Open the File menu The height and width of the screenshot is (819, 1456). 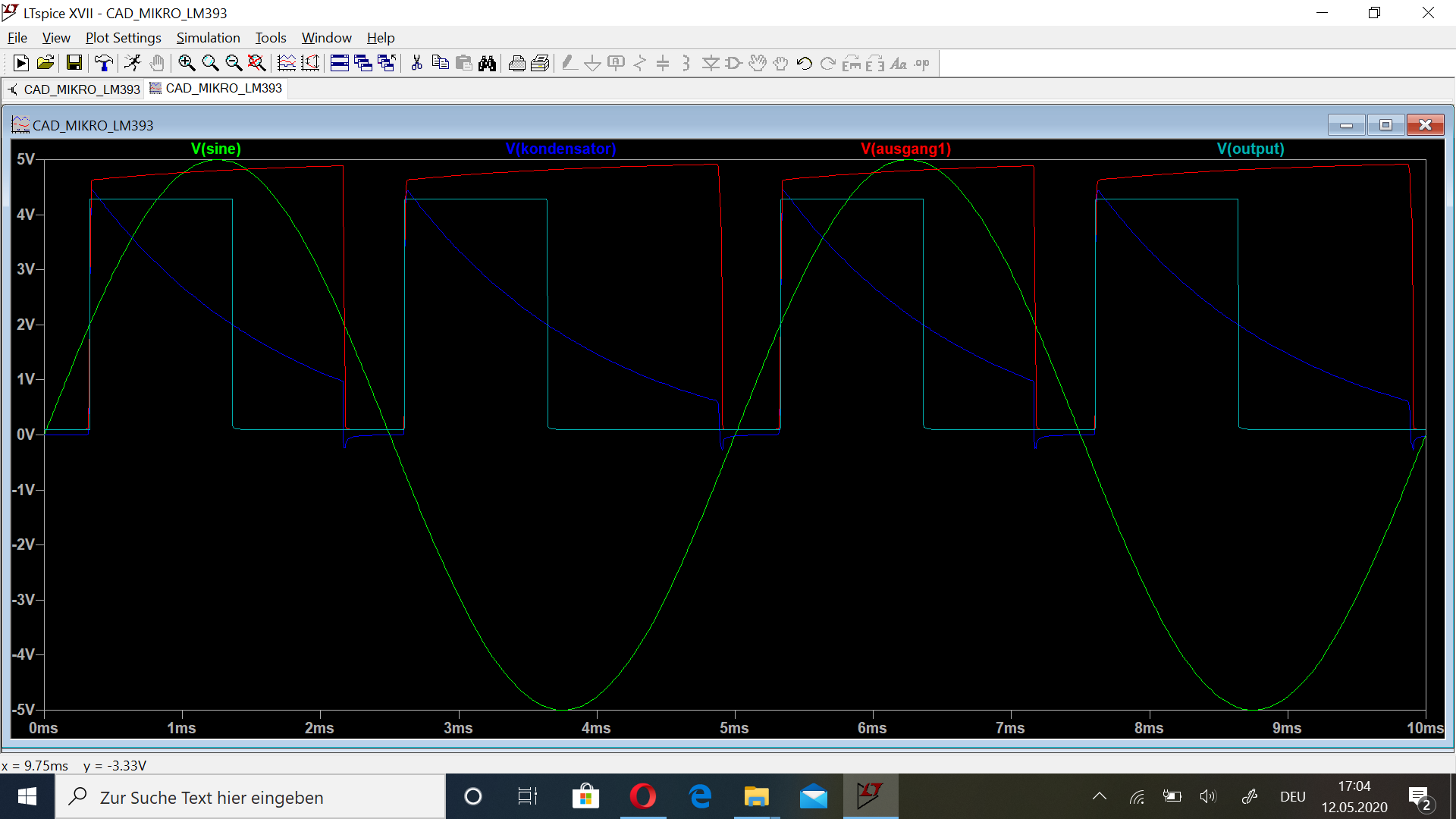click(17, 38)
